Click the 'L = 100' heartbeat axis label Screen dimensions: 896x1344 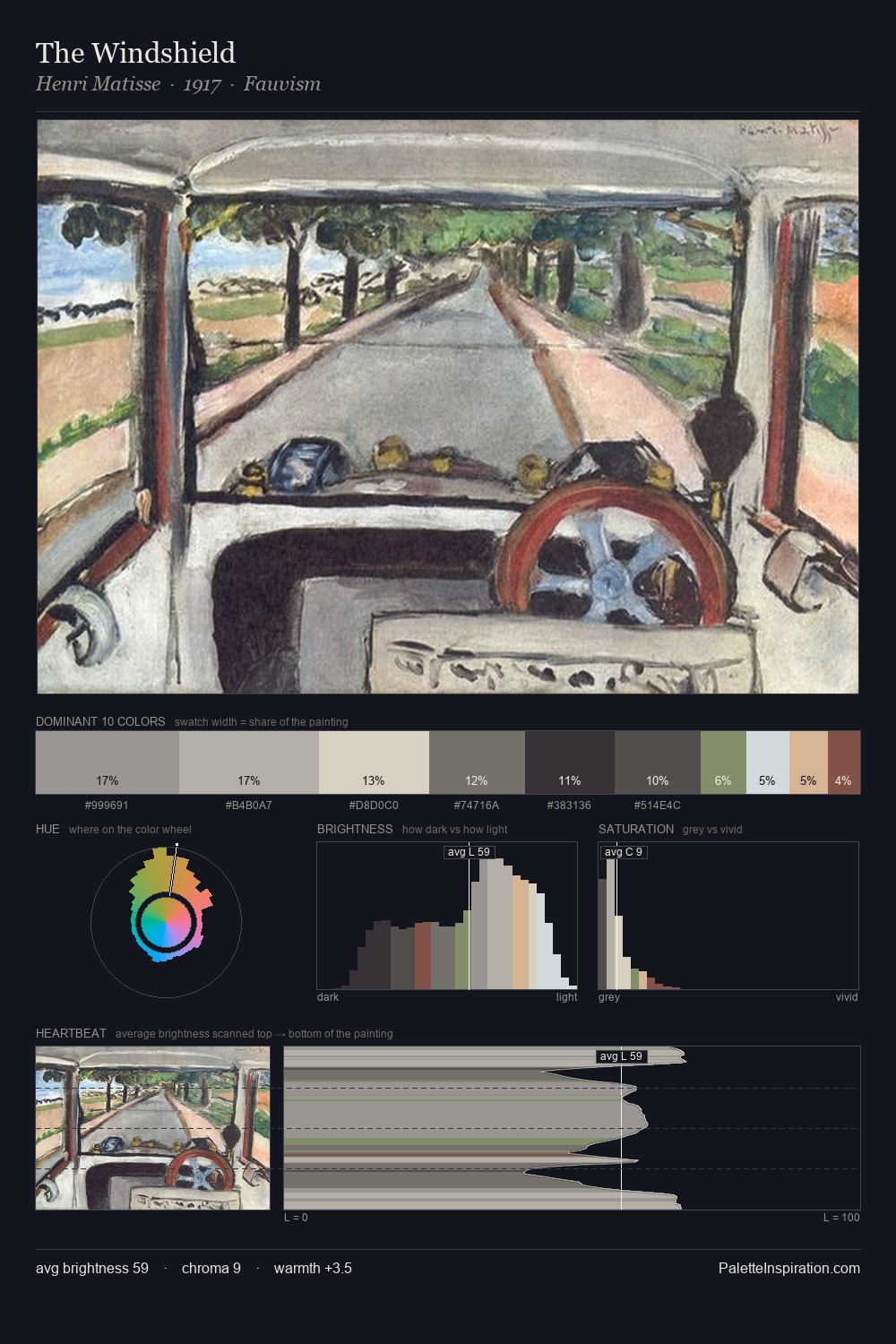click(x=841, y=1218)
